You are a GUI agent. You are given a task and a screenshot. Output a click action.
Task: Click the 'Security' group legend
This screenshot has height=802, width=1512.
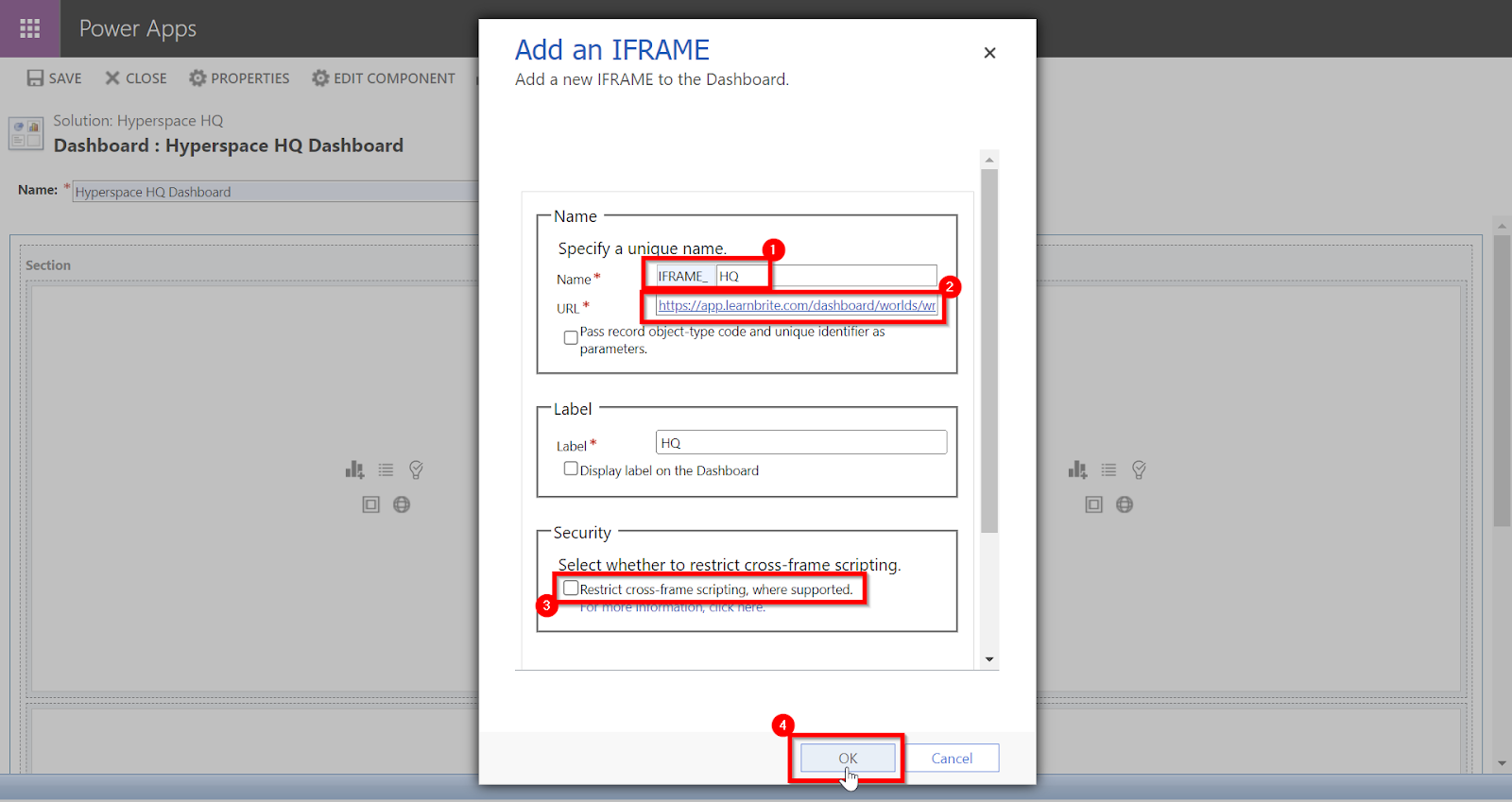582,533
